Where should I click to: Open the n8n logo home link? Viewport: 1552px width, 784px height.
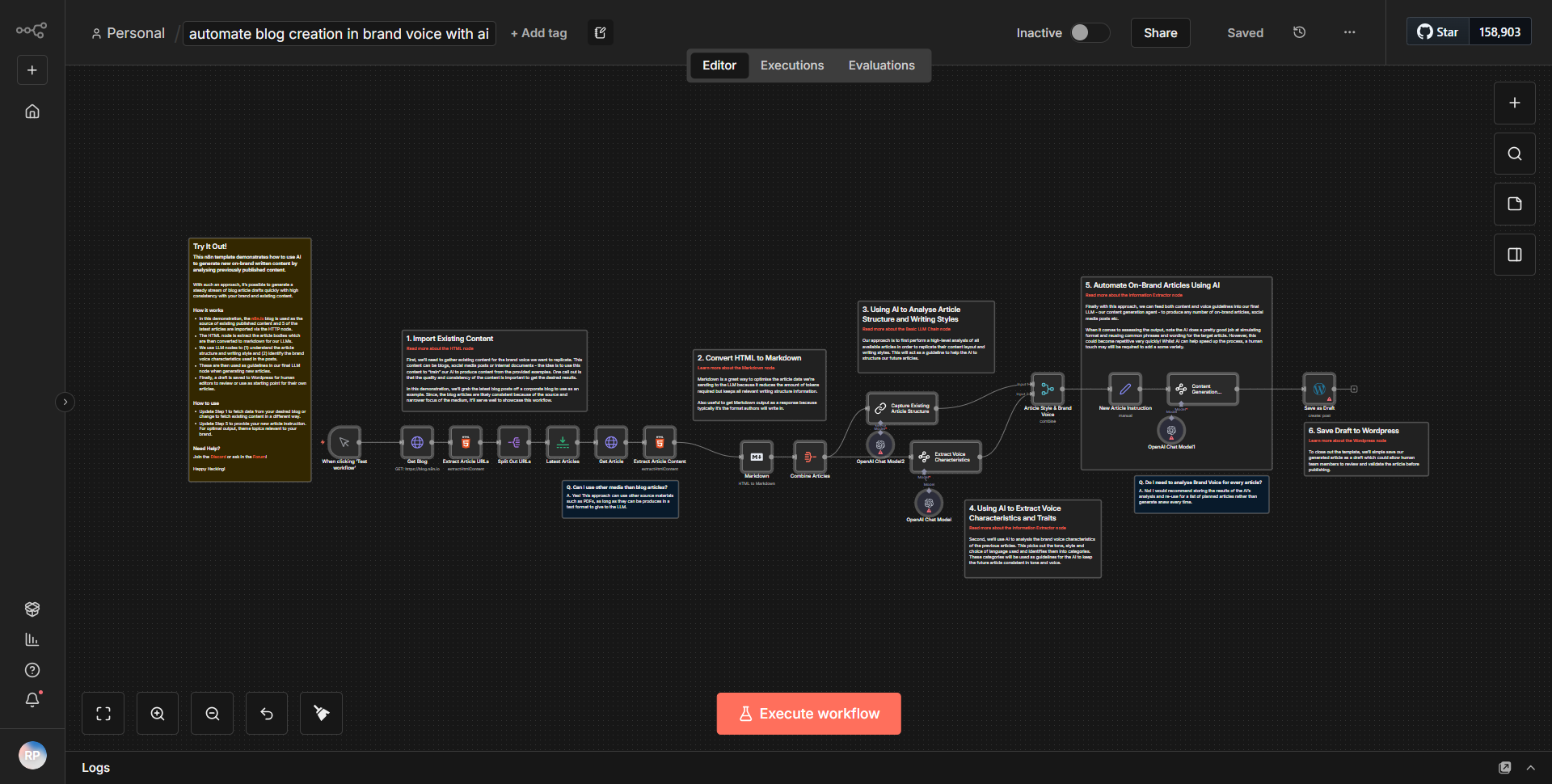click(x=32, y=31)
